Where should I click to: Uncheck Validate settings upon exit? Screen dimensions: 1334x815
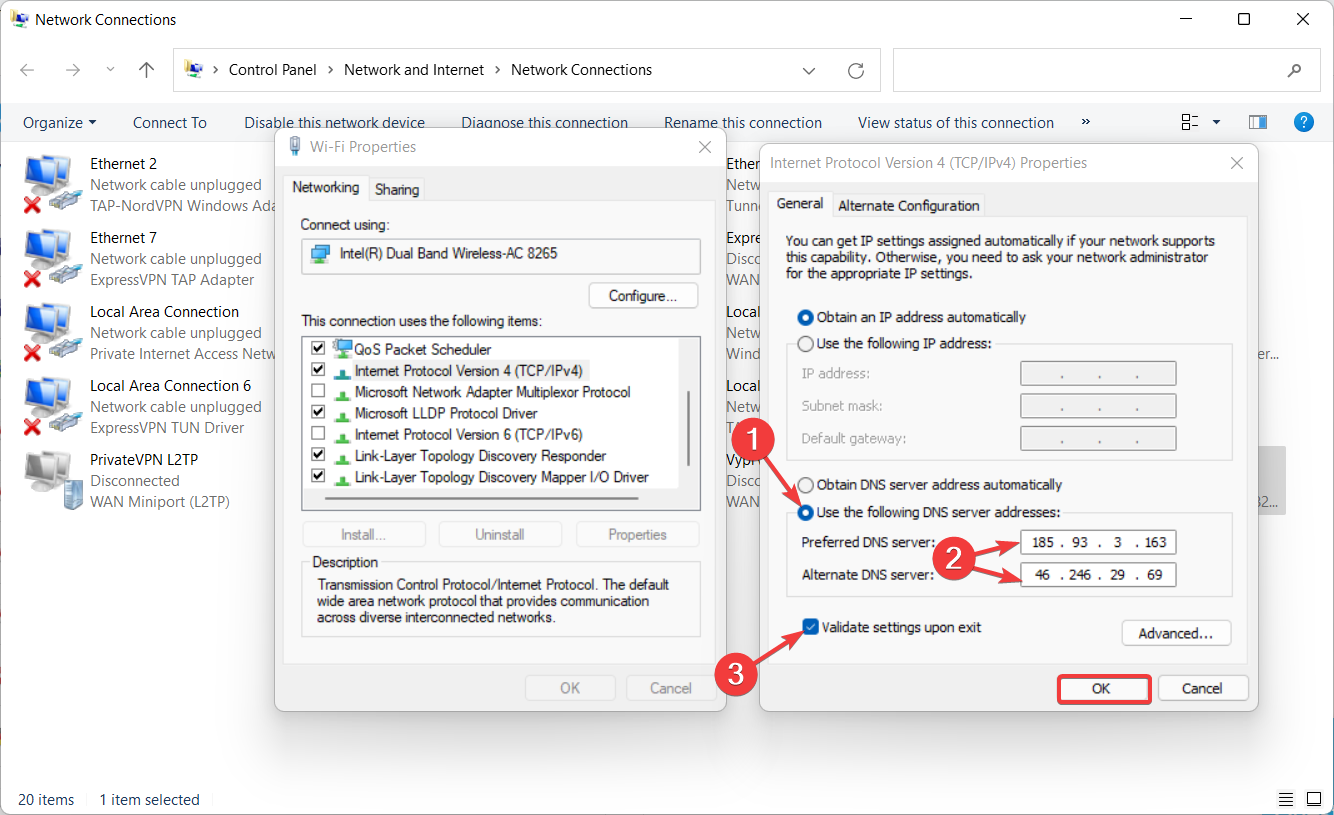(811, 628)
